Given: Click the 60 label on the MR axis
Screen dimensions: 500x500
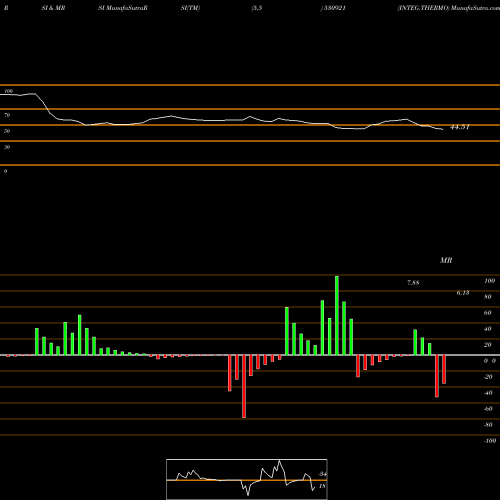Looking at the screenshot, I should (x=488, y=313).
